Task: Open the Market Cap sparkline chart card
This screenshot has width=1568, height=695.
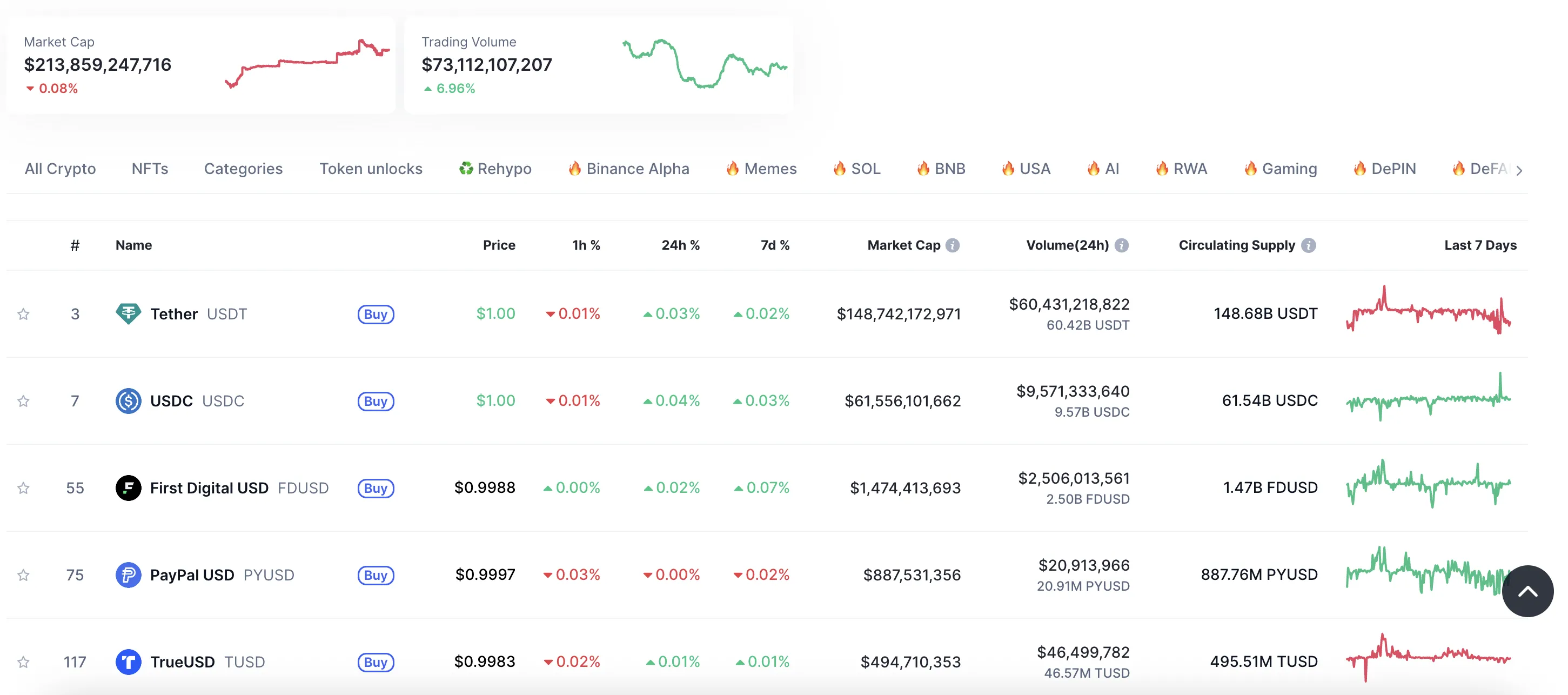Action: 201,65
